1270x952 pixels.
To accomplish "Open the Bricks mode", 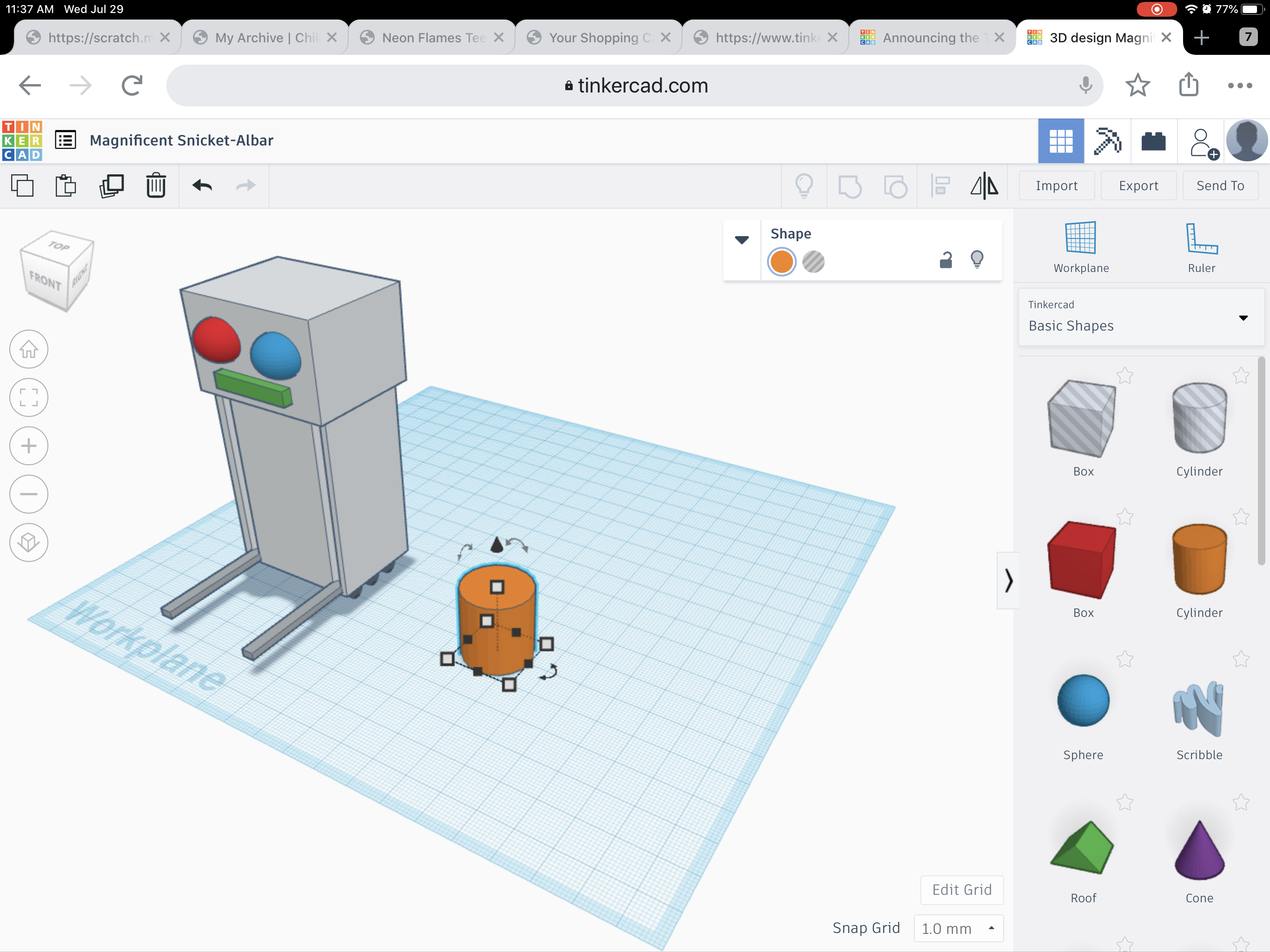I will [1153, 141].
